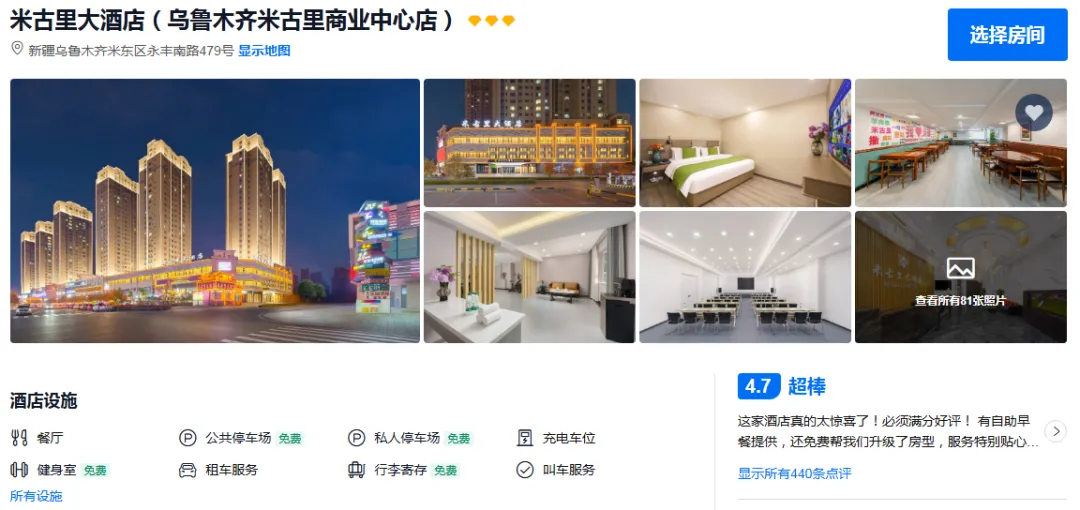Click the car rental icon
The height and width of the screenshot is (510, 1080).
pos(187,470)
